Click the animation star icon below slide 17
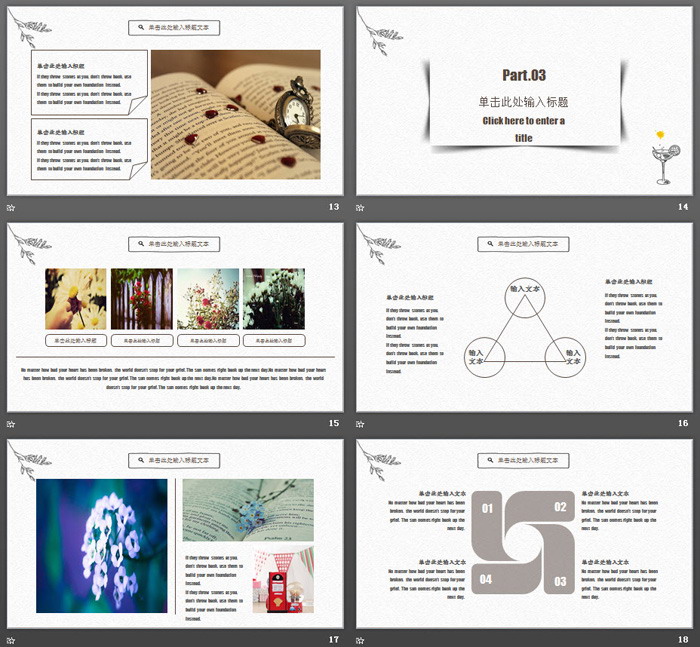Image resolution: width=700 pixels, height=647 pixels. [x=11, y=639]
